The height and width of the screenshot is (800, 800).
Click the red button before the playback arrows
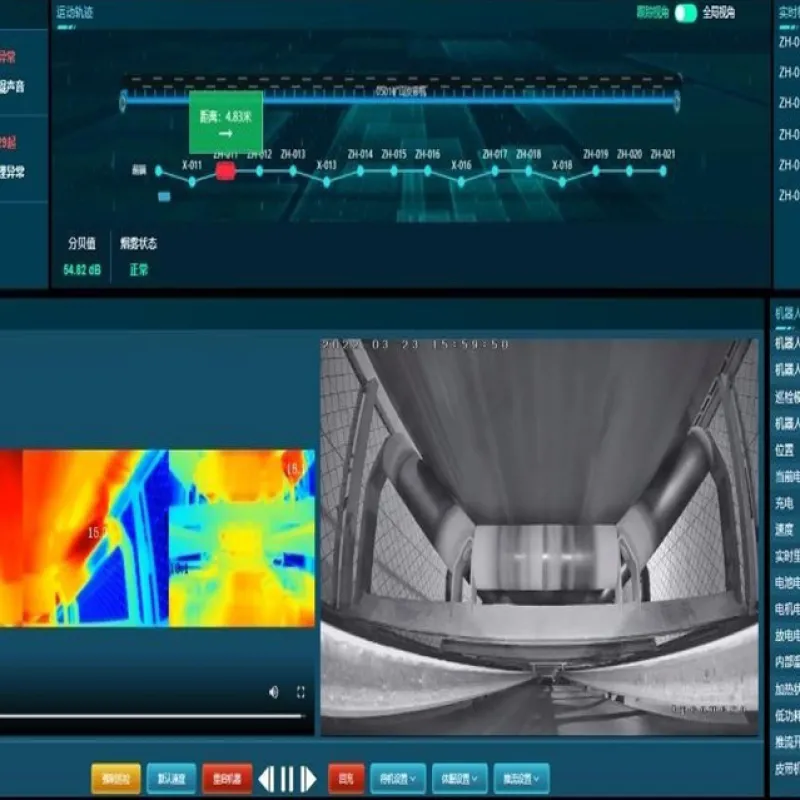tap(227, 779)
